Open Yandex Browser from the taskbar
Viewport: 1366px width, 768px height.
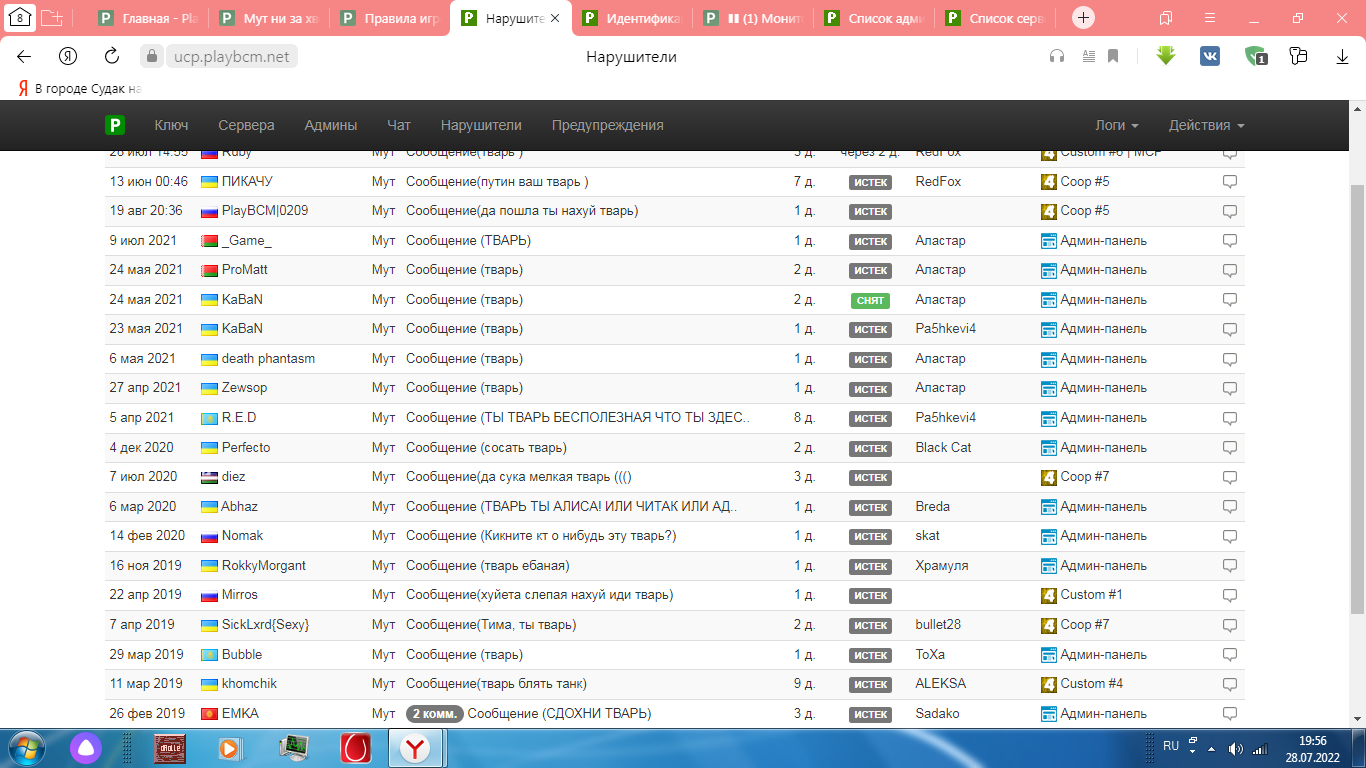[x=417, y=748]
